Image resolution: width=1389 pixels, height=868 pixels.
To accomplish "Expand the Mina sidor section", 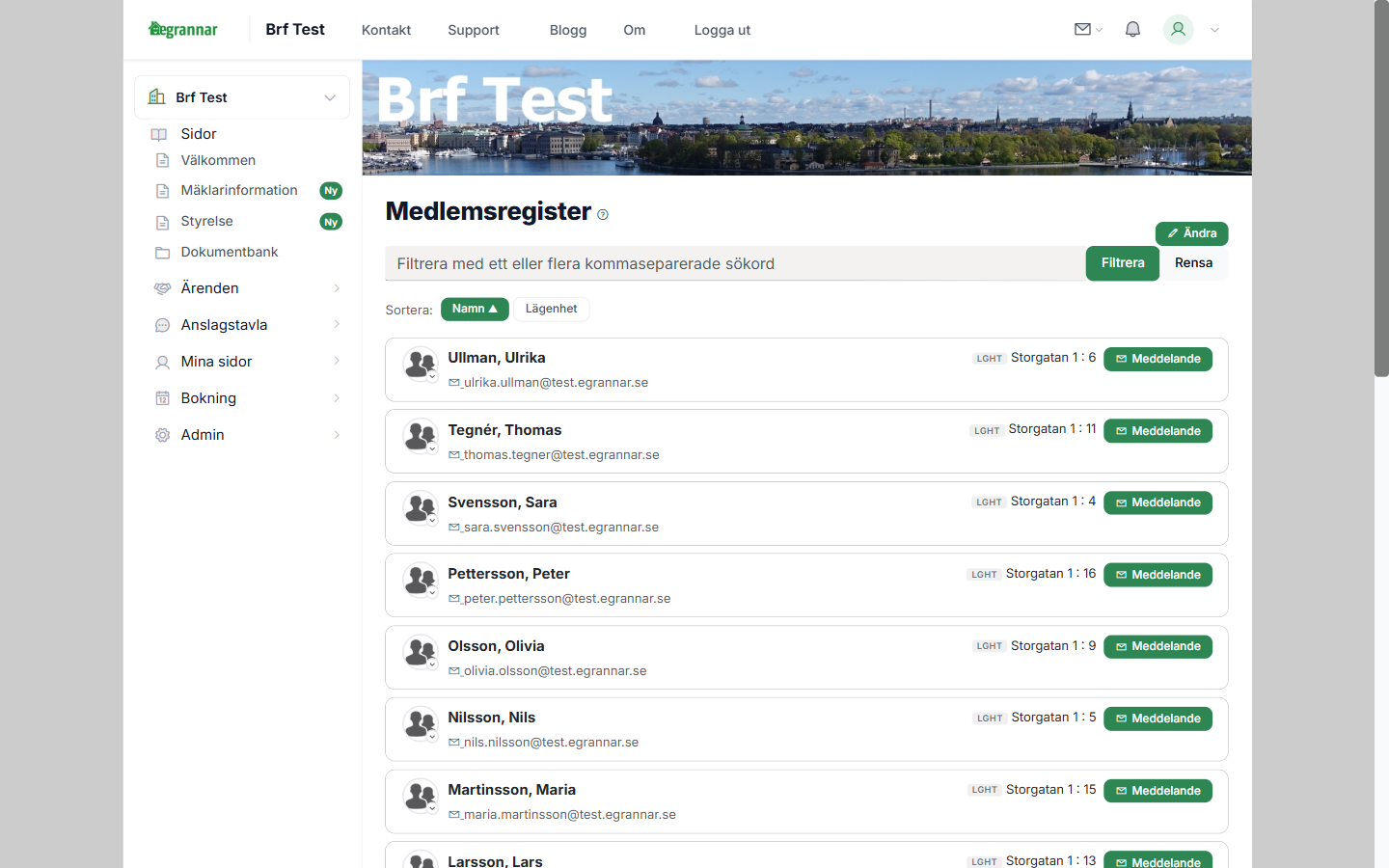I will tap(337, 362).
